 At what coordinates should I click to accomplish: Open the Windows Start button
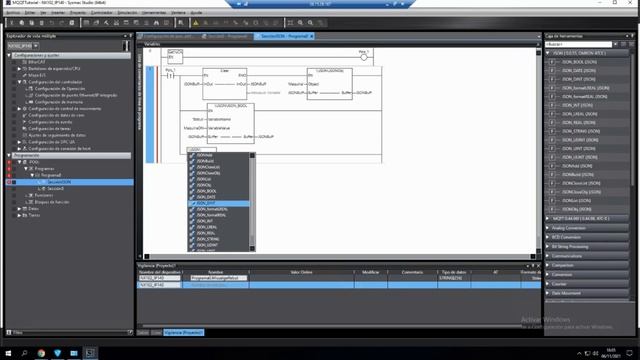coord(8,353)
